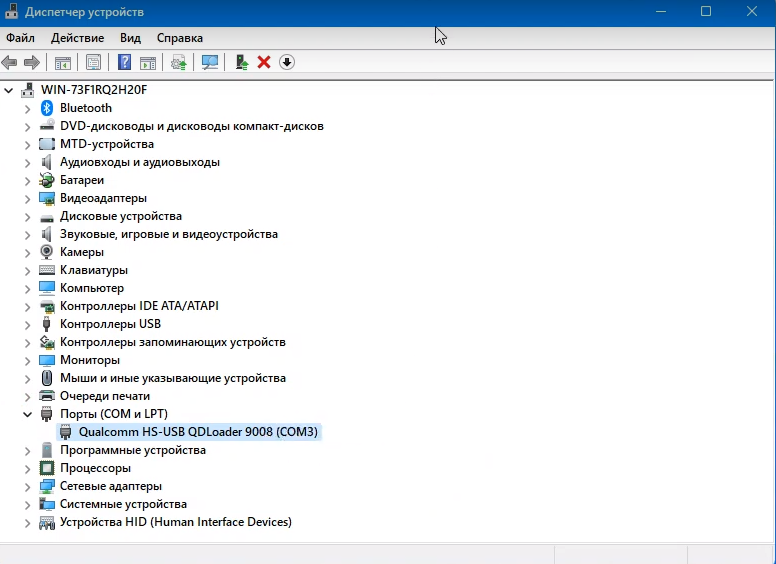776x564 pixels.
Task: Toggle the console tree toolbar icon
Action: coord(63,62)
